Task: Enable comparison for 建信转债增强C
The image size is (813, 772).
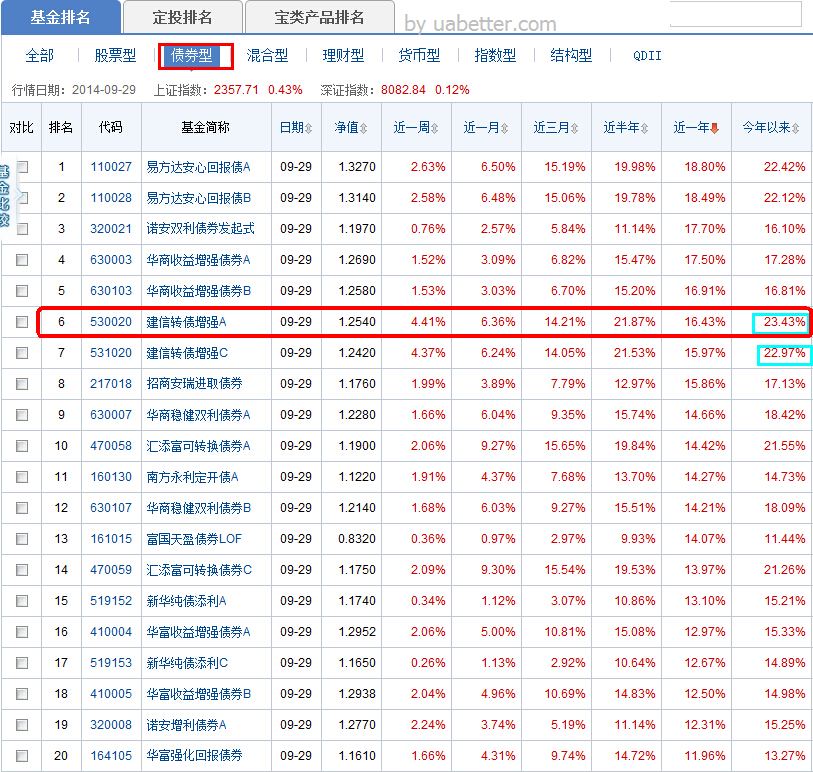Action: (x=22, y=353)
